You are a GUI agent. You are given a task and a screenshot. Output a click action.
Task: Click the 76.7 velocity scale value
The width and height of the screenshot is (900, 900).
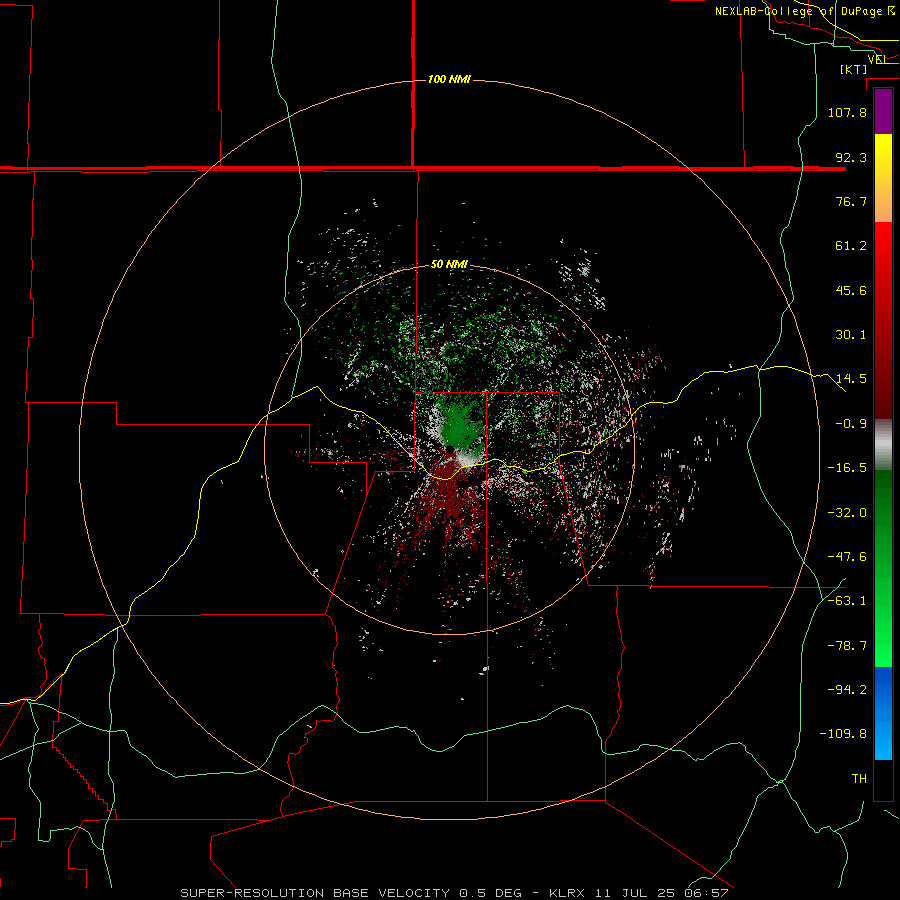[x=851, y=201]
